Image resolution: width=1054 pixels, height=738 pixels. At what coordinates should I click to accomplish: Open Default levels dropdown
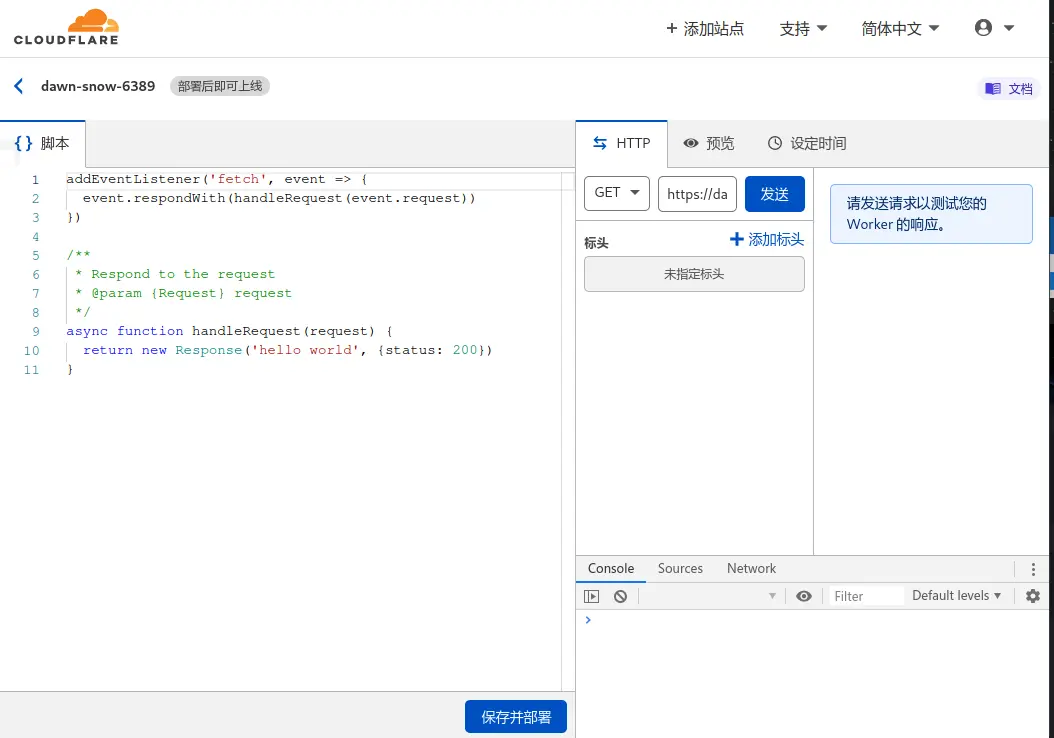[x=956, y=596]
